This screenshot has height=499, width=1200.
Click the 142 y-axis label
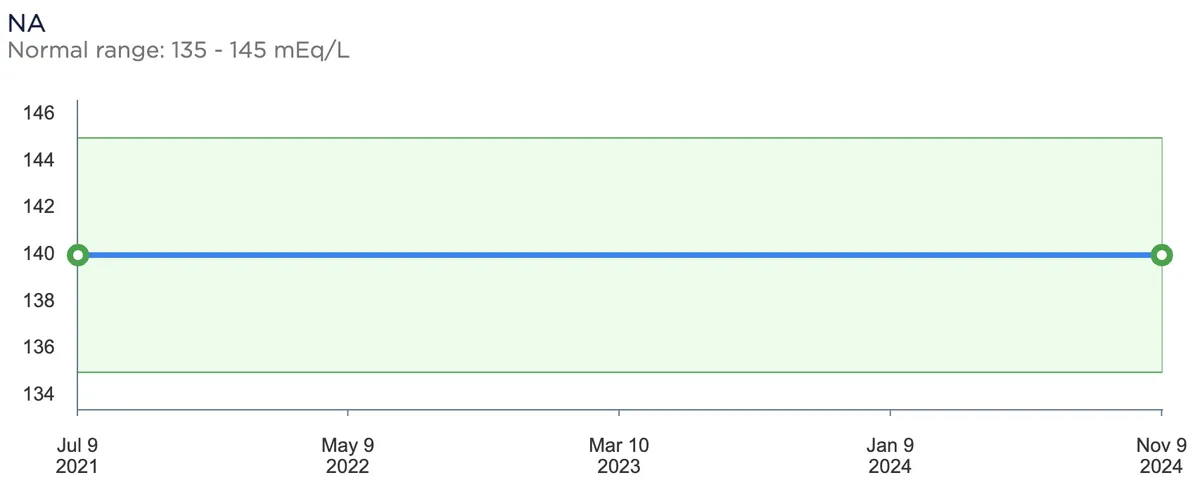click(x=38, y=207)
